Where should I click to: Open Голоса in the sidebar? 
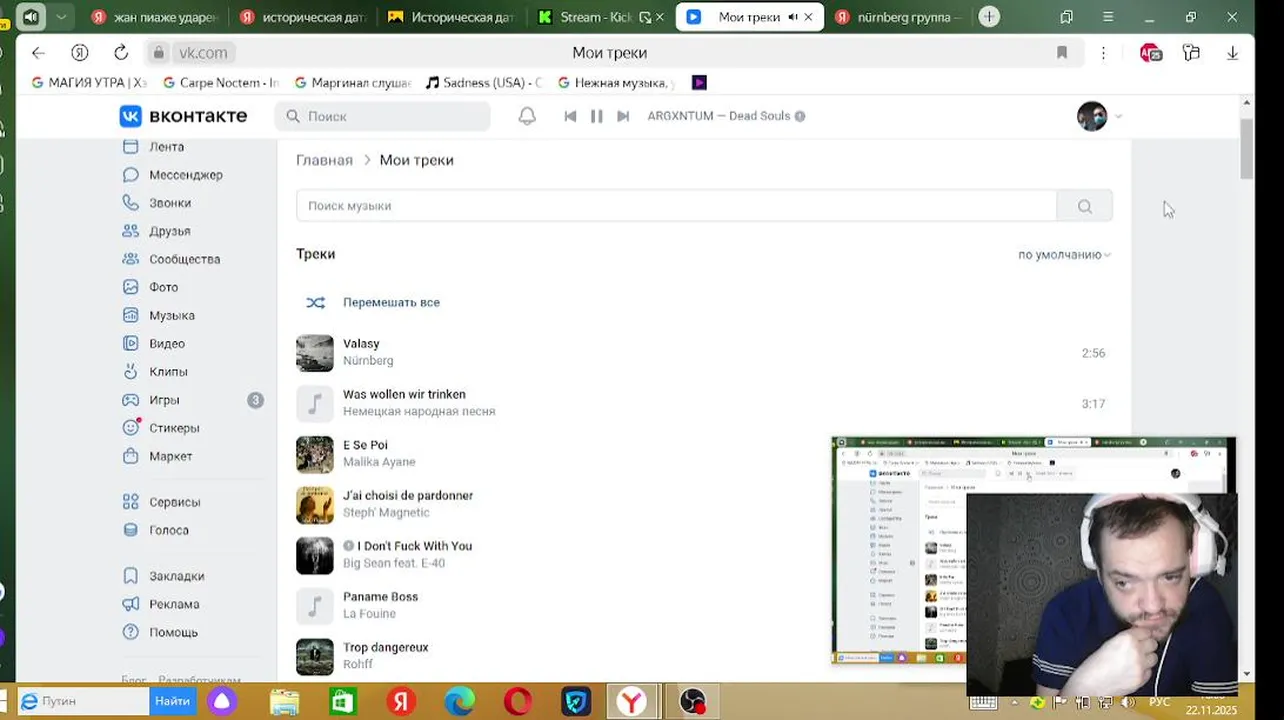coord(168,530)
